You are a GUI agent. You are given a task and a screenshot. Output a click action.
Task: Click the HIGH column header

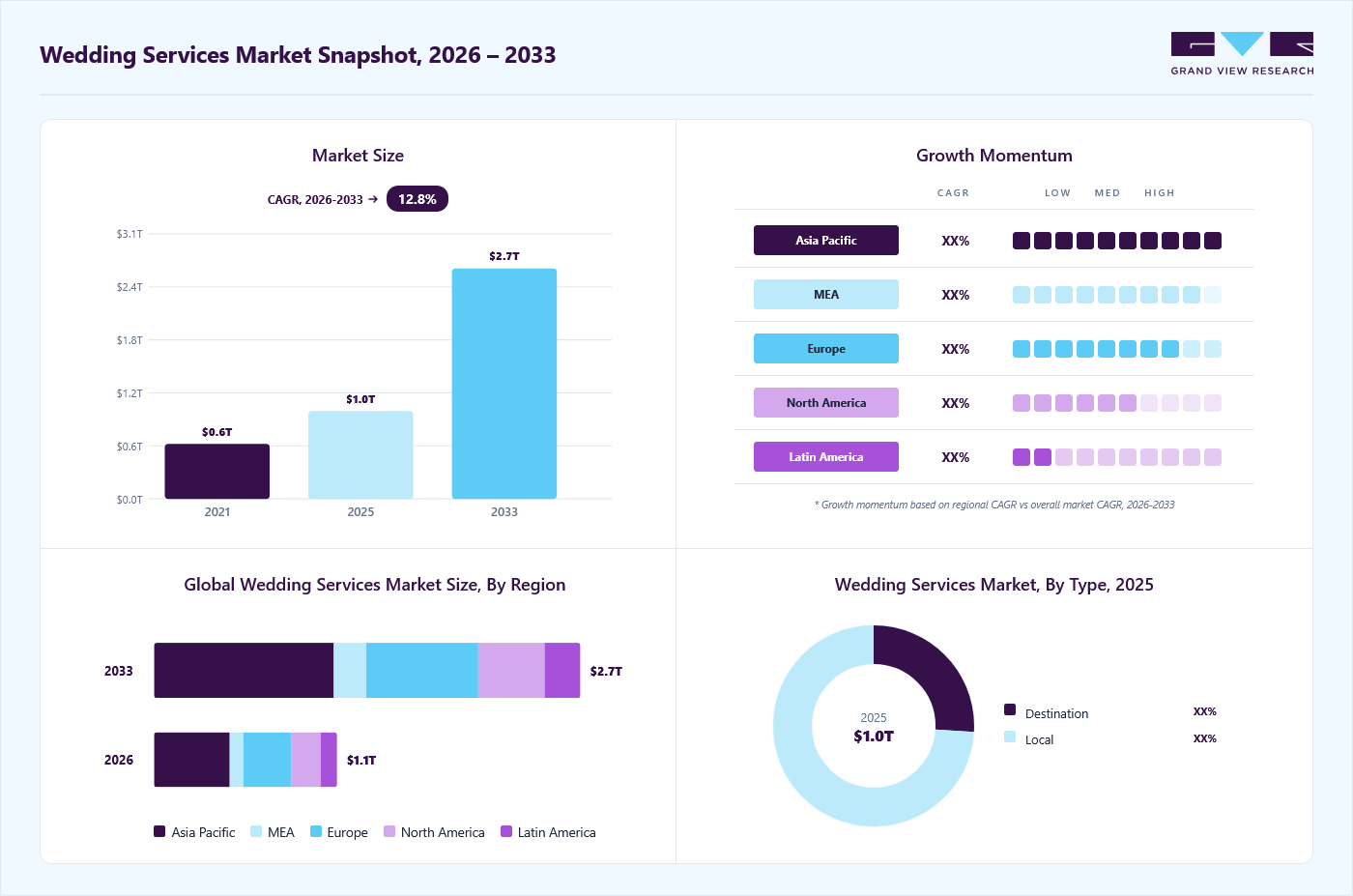click(x=1160, y=193)
